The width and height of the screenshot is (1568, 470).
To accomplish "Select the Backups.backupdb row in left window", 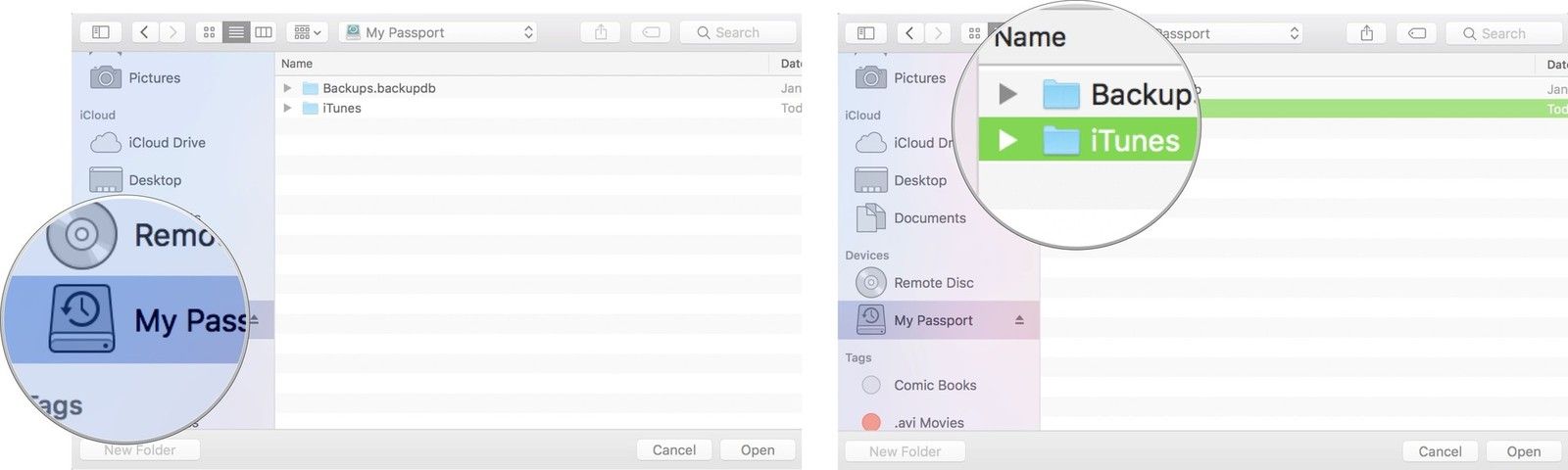I will (x=538, y=88).
